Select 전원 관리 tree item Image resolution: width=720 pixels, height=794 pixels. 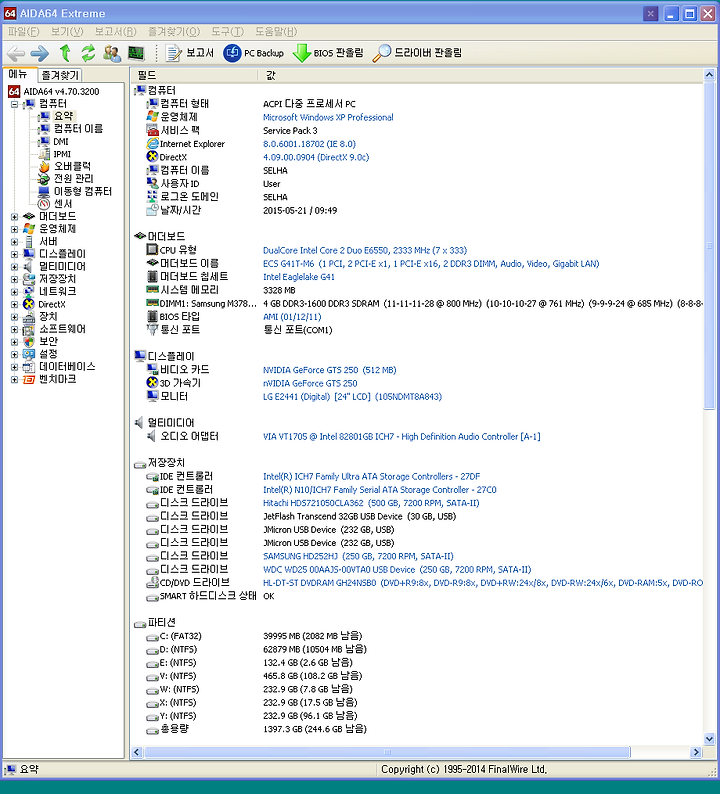(73, 178)
